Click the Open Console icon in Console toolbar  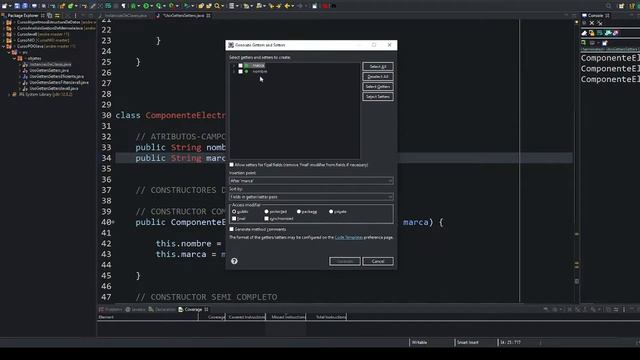coord(604,43)
